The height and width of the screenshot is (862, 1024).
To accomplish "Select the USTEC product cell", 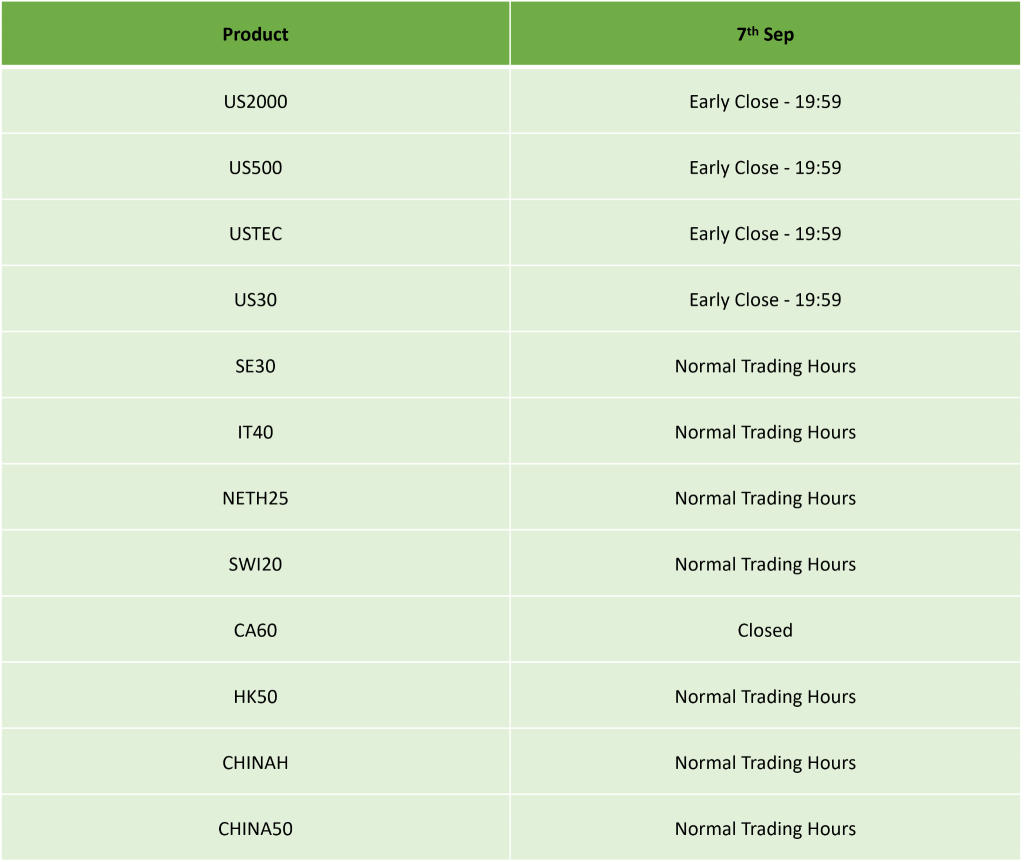I will (255, 233).
